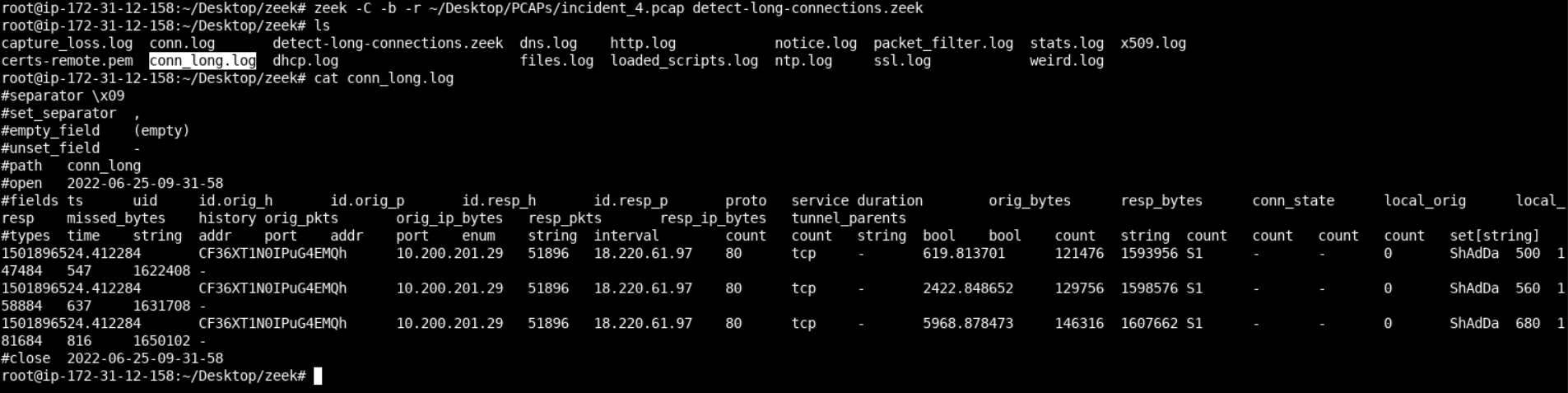Click duration value 619.813701
1568x393 pixels.
click(964, 254)
